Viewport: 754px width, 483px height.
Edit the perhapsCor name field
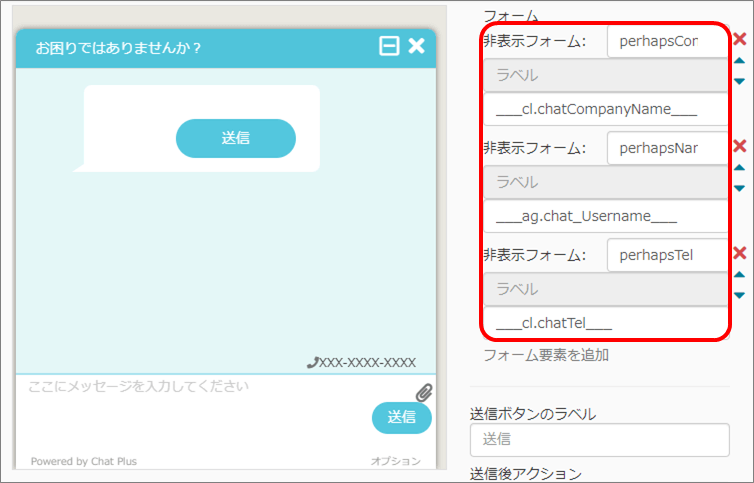click(x=668, y=41)
